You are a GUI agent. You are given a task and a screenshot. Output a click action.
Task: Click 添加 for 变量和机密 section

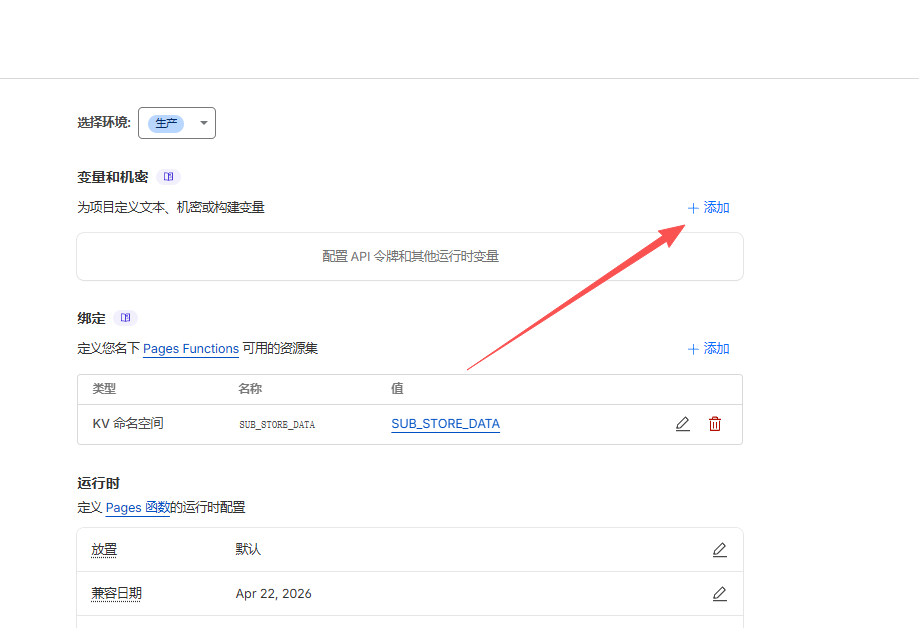click(x=709, y=208)
